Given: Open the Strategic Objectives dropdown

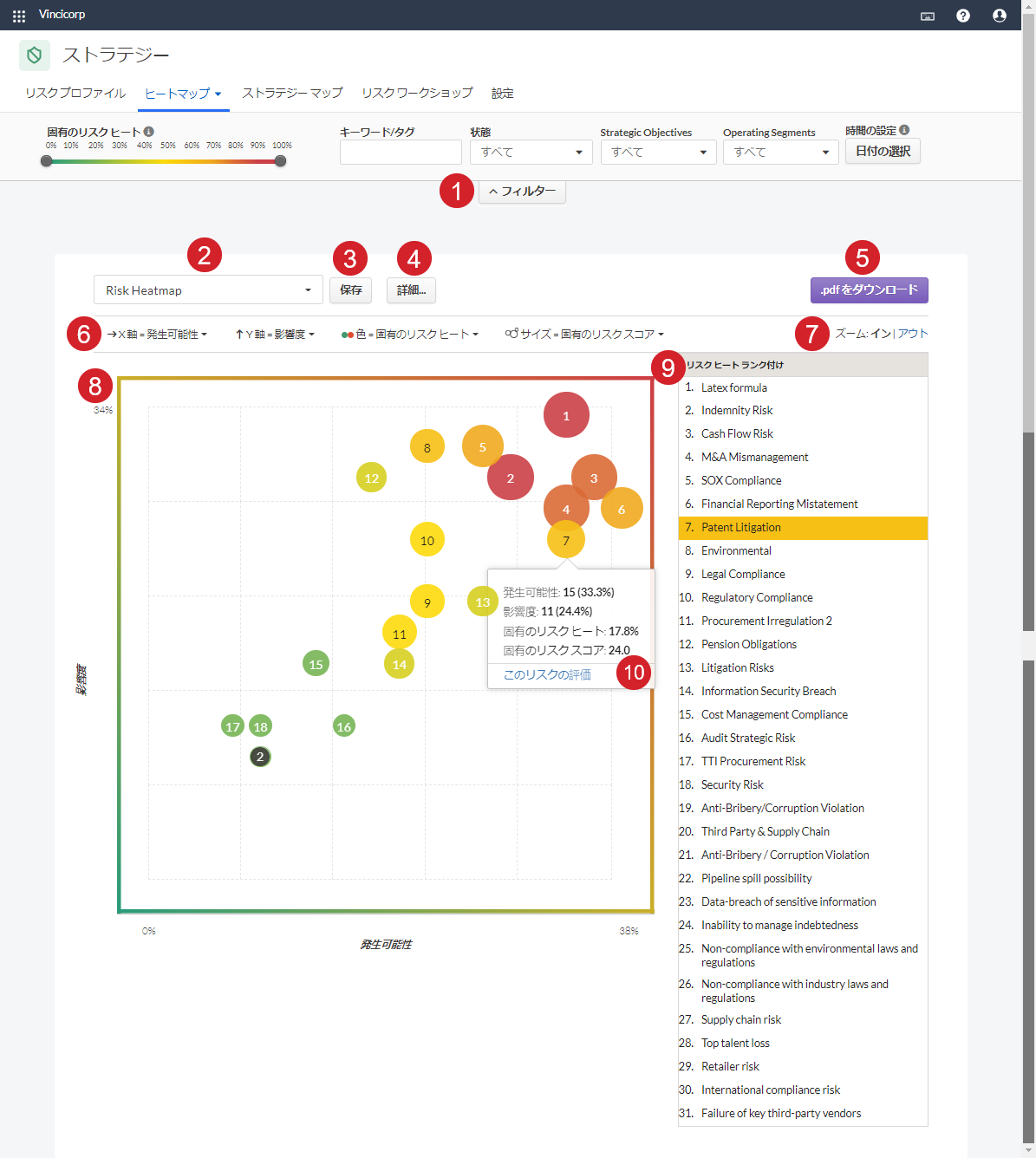Looking at the screenshot, I should (658, 153).
